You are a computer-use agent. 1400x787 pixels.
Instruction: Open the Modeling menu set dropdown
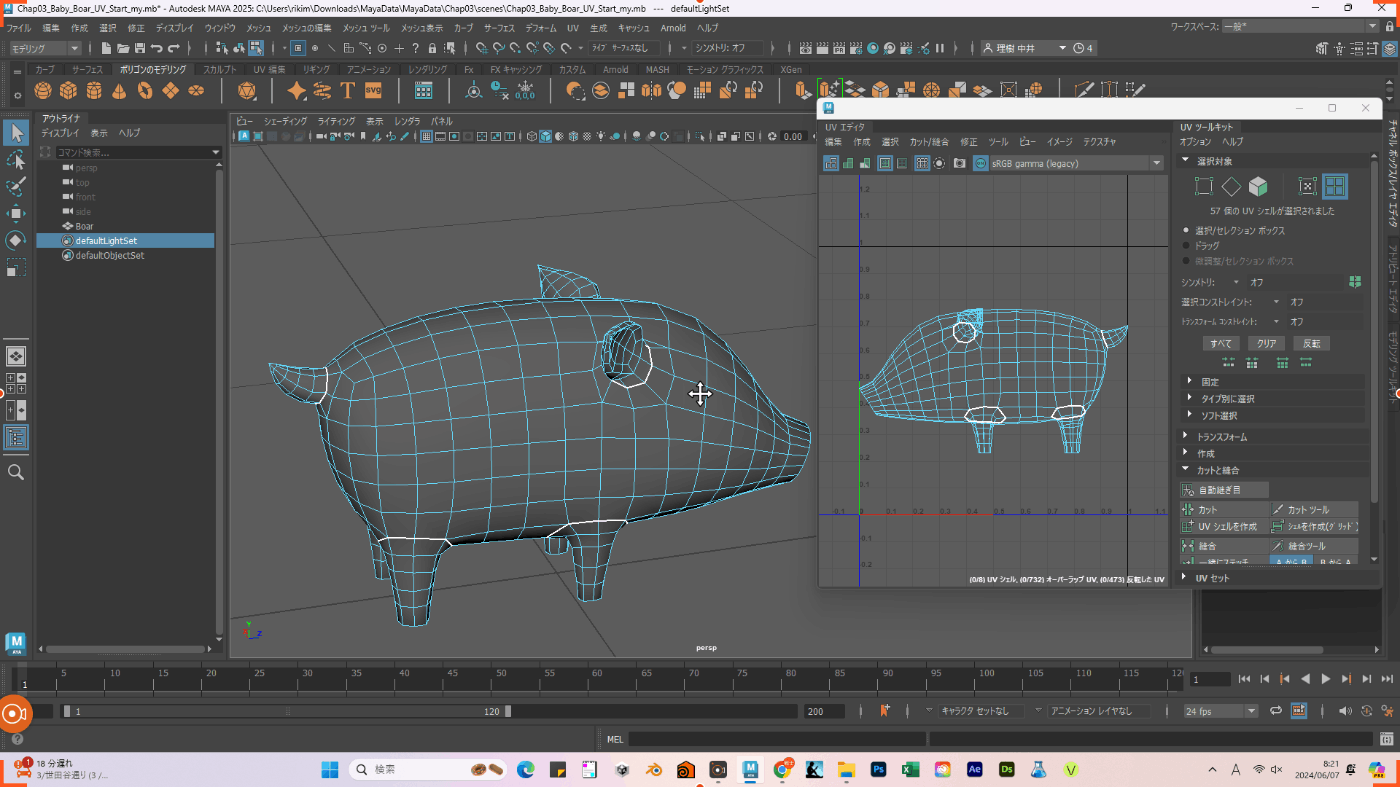[46, 48]
